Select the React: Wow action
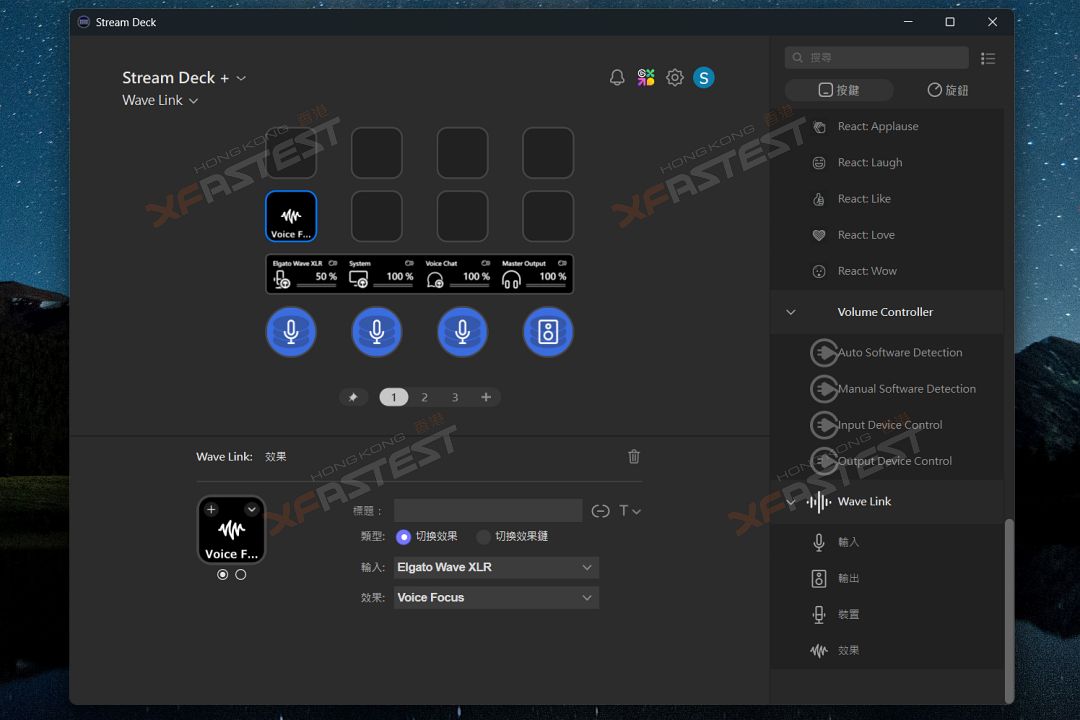The width and height of the screenshot is (1080, 720). (x=887, y=271)
